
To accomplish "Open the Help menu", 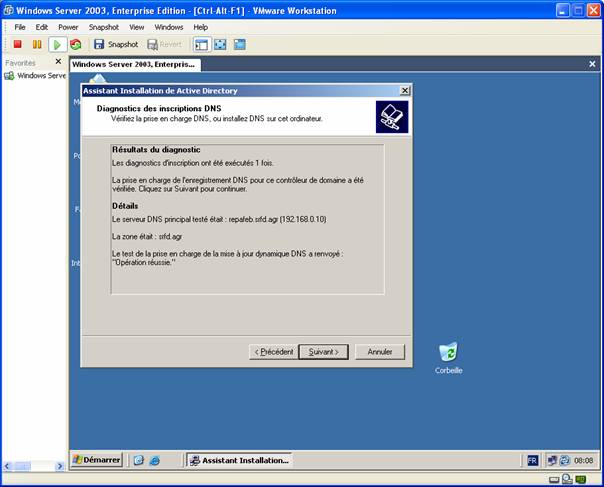I will (x=200, y=27).
